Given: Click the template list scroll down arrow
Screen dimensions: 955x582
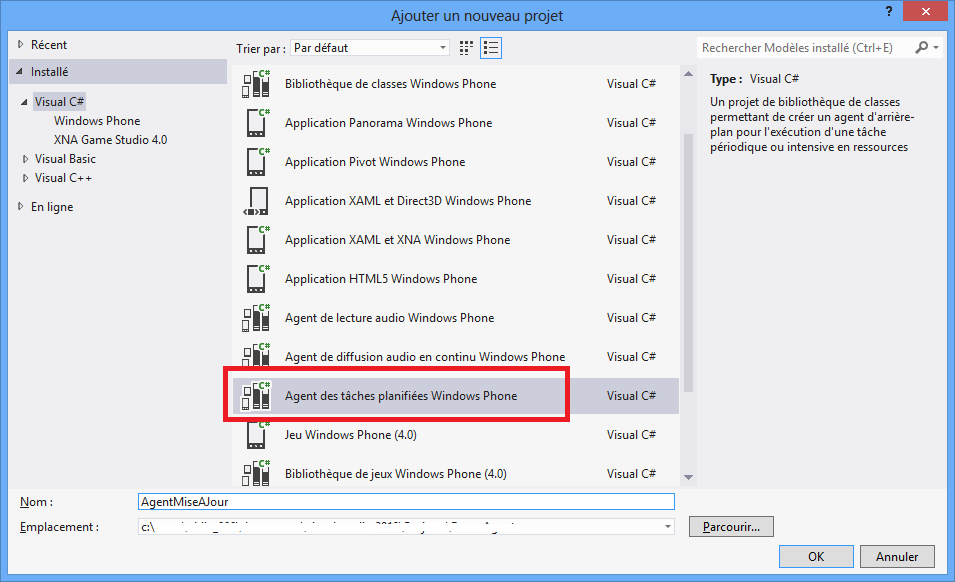Looking at the screenshot, I should 688,477.
